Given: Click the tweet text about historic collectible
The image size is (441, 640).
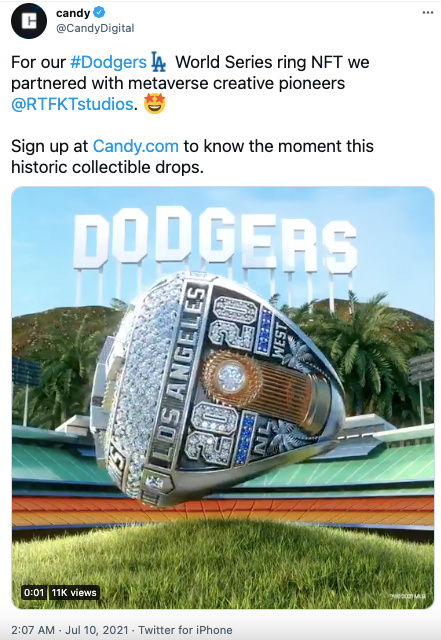Looking at the screenshot, I should point(192,157).
